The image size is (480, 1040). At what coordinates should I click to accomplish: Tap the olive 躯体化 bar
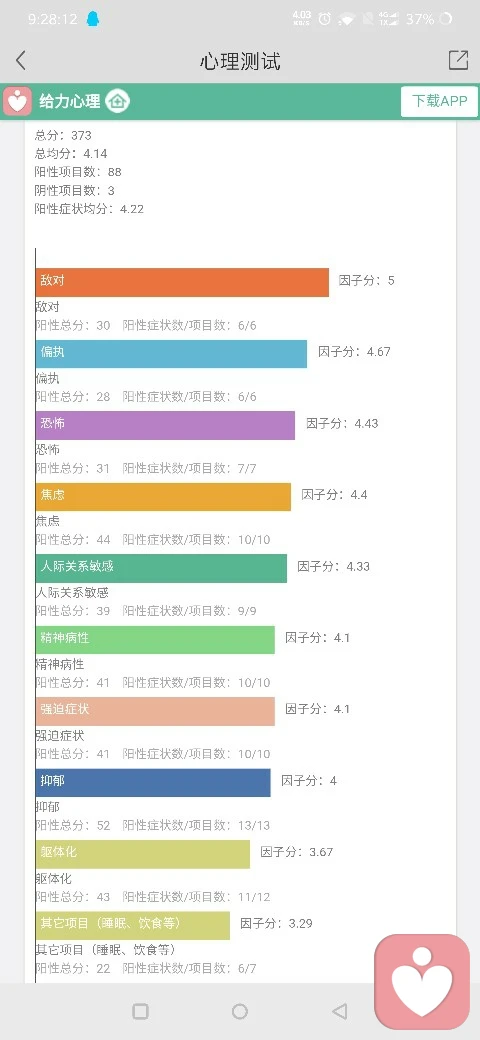143,854
